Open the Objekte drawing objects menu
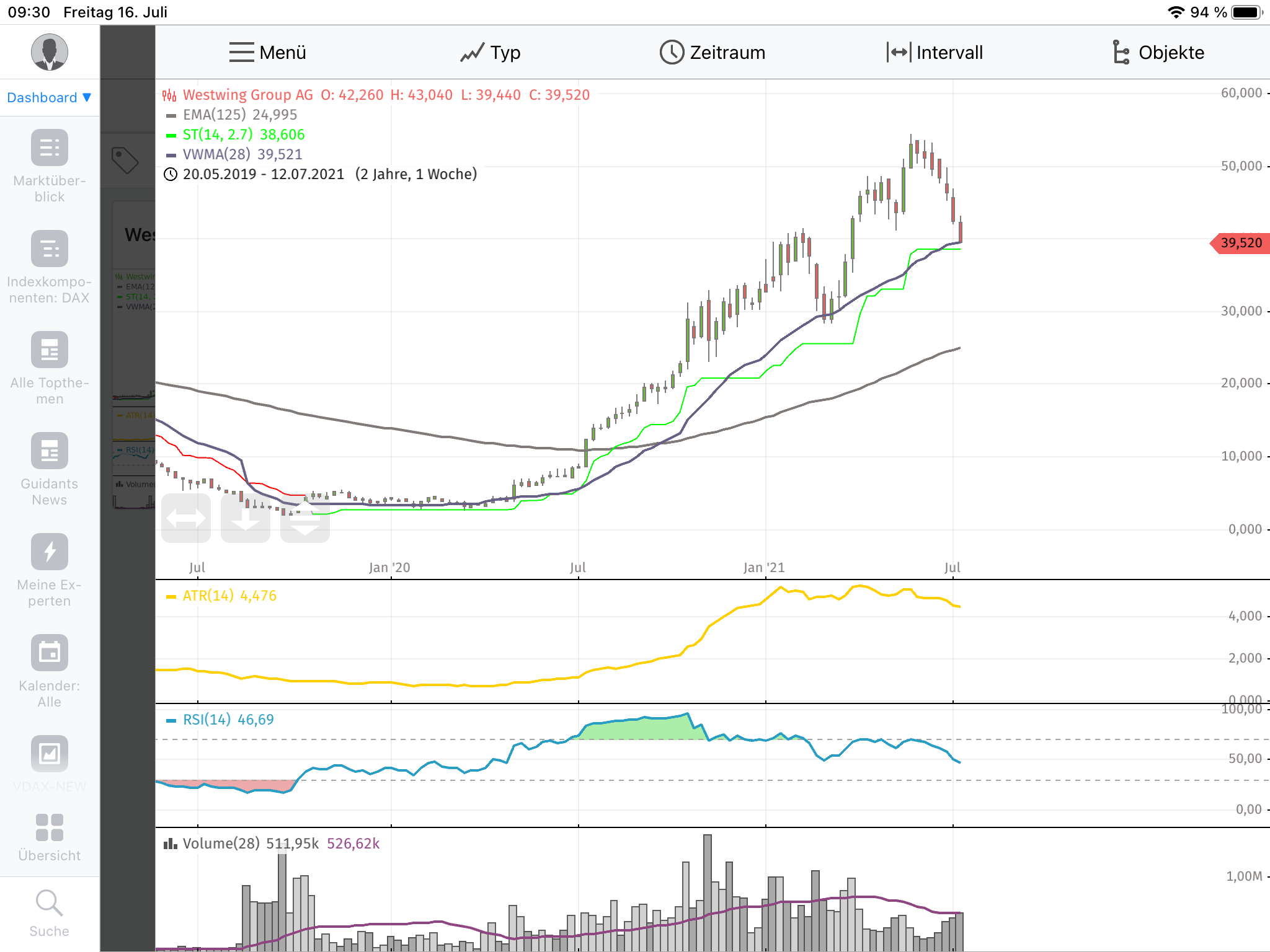 coord(1157,53)
